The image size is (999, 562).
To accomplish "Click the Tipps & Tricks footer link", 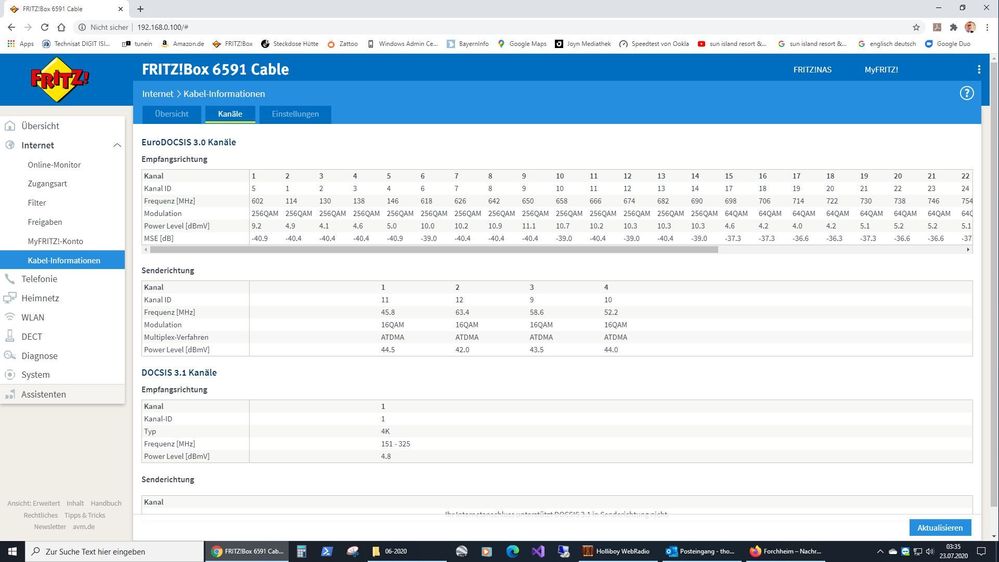I will [85, 515].
